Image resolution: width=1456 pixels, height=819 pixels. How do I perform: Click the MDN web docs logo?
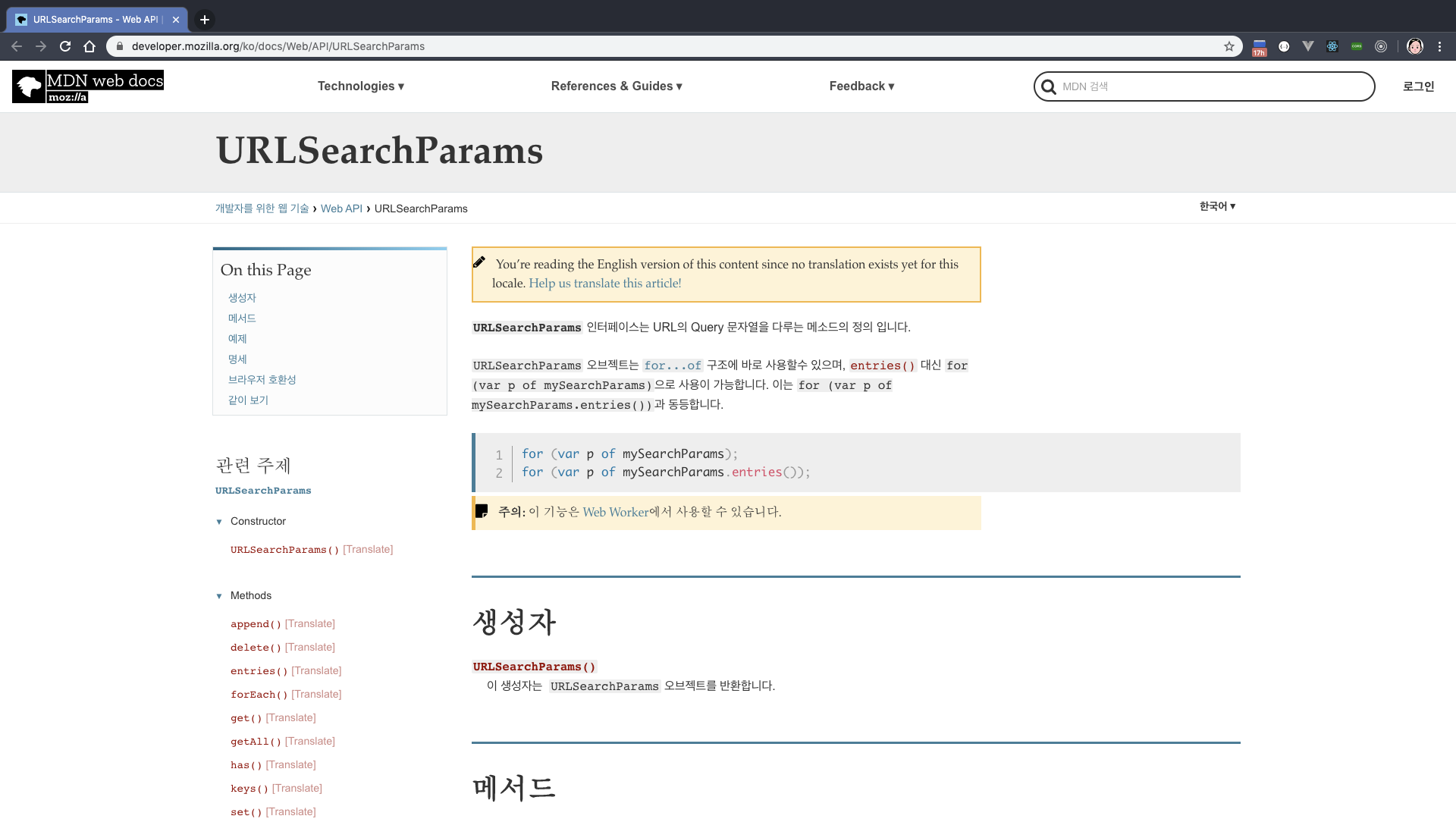88,86
